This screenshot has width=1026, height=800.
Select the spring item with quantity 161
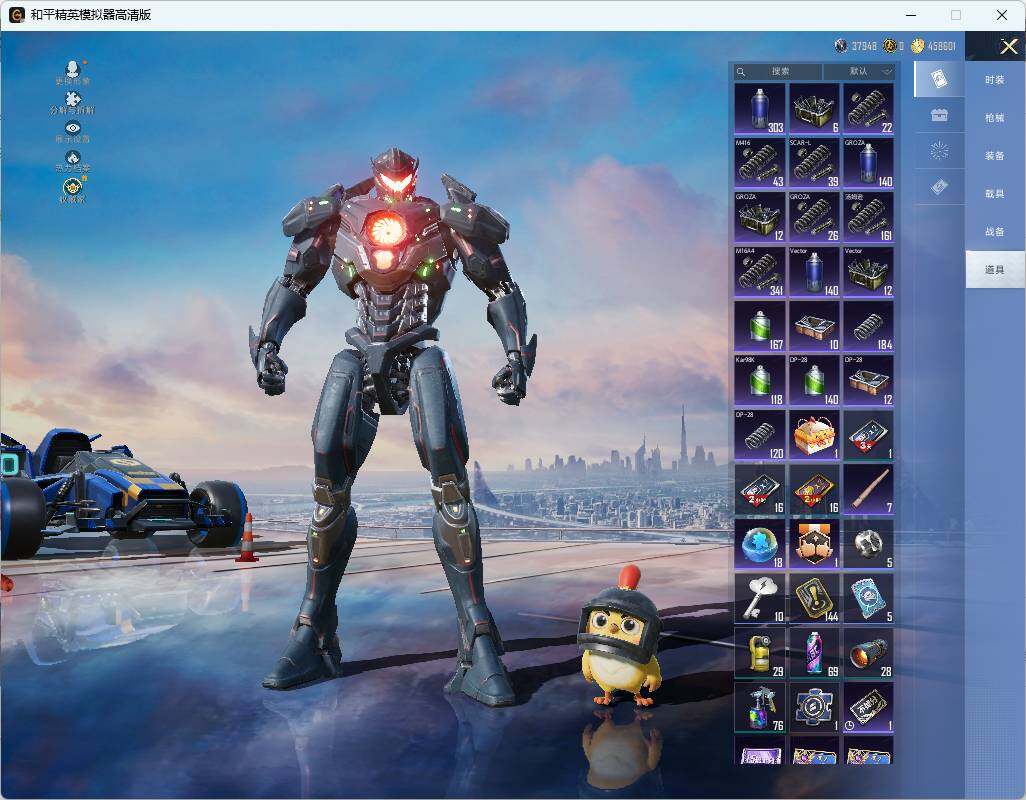click(868, 217)
